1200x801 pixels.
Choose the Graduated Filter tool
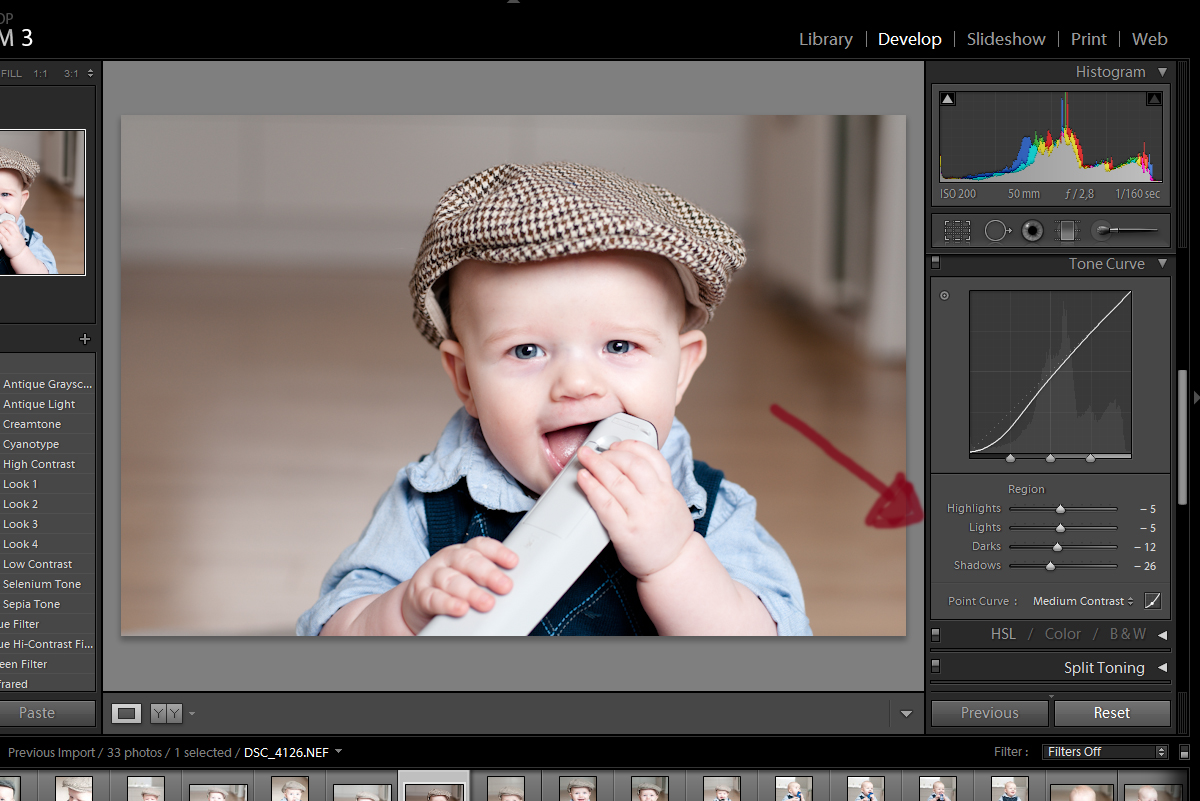(x=1067, y=231)
